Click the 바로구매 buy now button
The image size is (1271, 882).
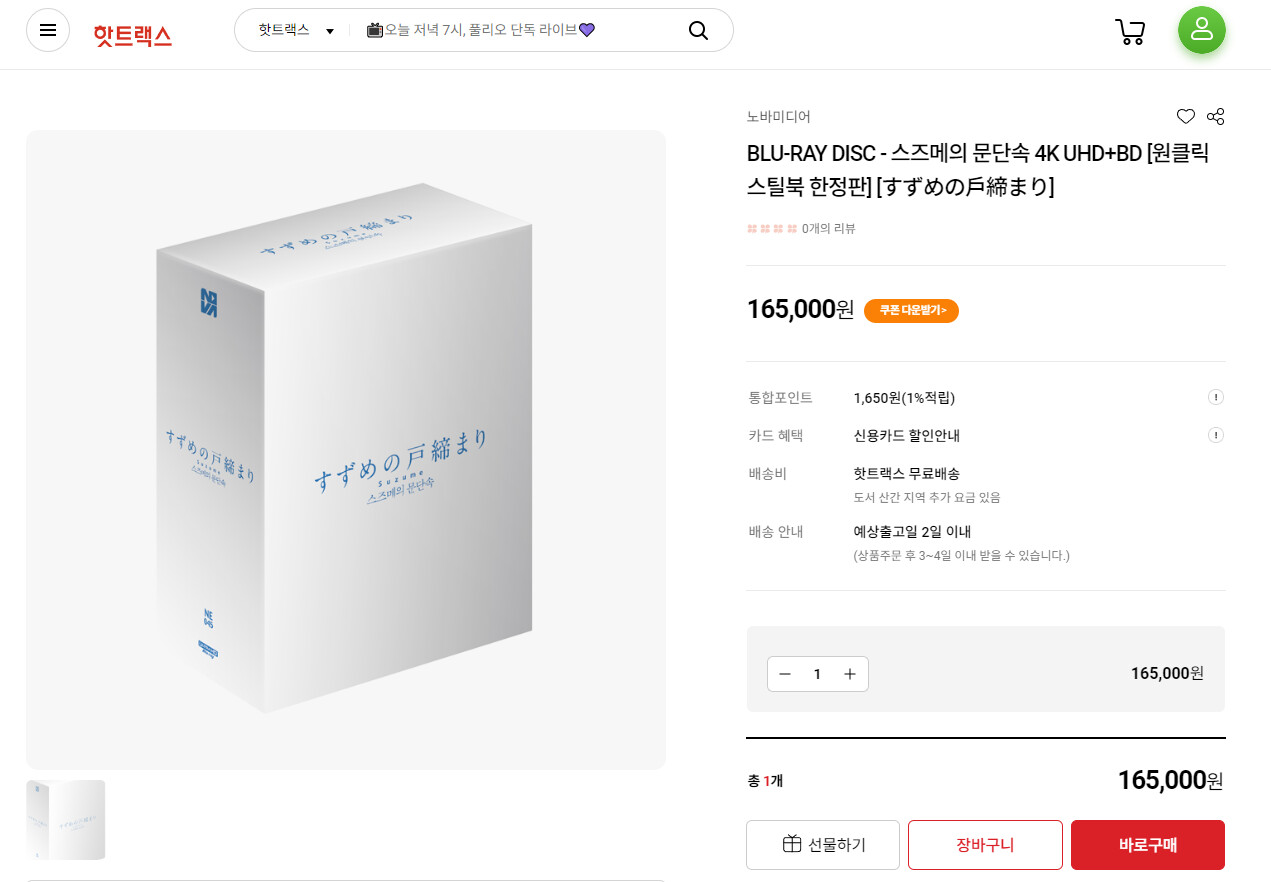point(1147,845)
